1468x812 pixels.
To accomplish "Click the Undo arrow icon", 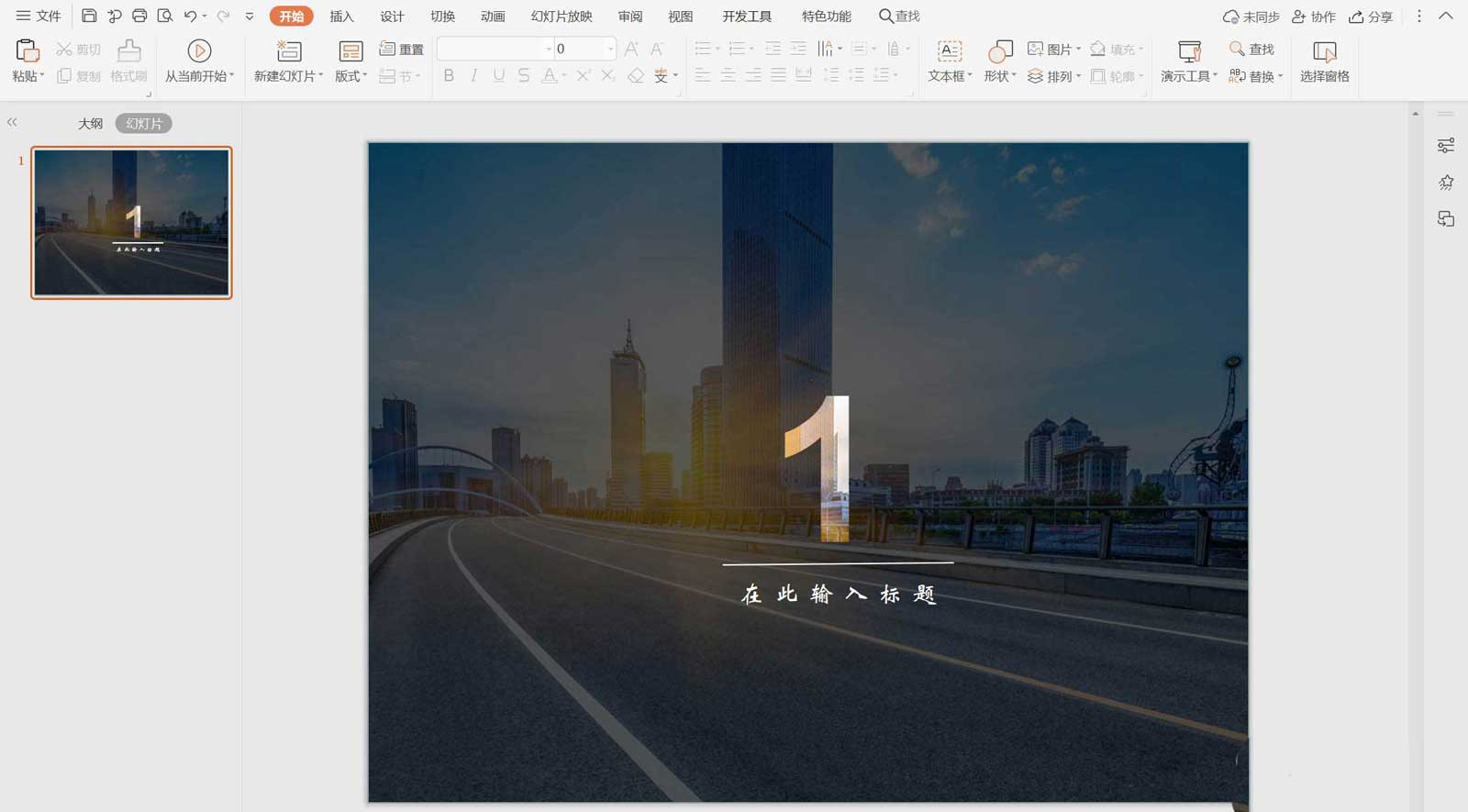I will tap(190, 16).
